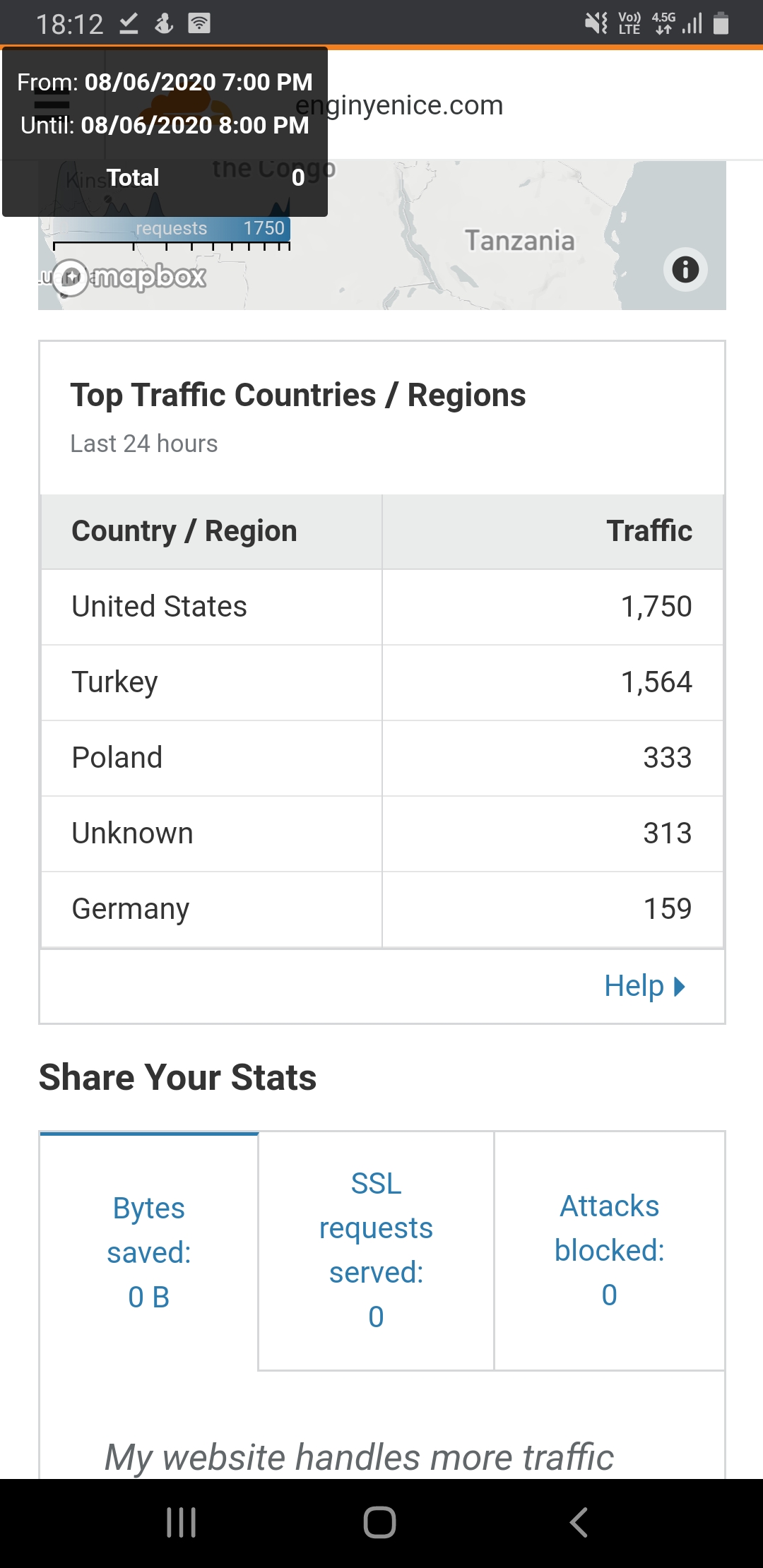Screen dimensions: 763x1568
Task: Click the Traffic column header
Action: tap(552, 531)
